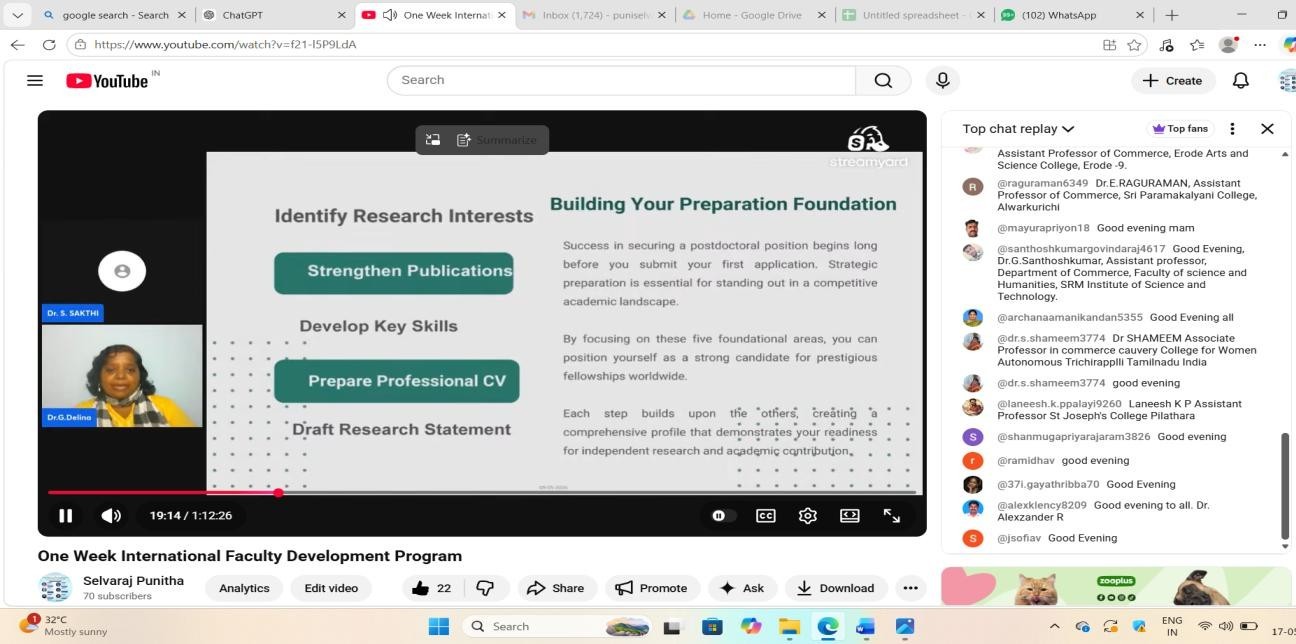Go to YouTube home via logo
This screenshot has height=644, width=1296.
tap(107, 80)
